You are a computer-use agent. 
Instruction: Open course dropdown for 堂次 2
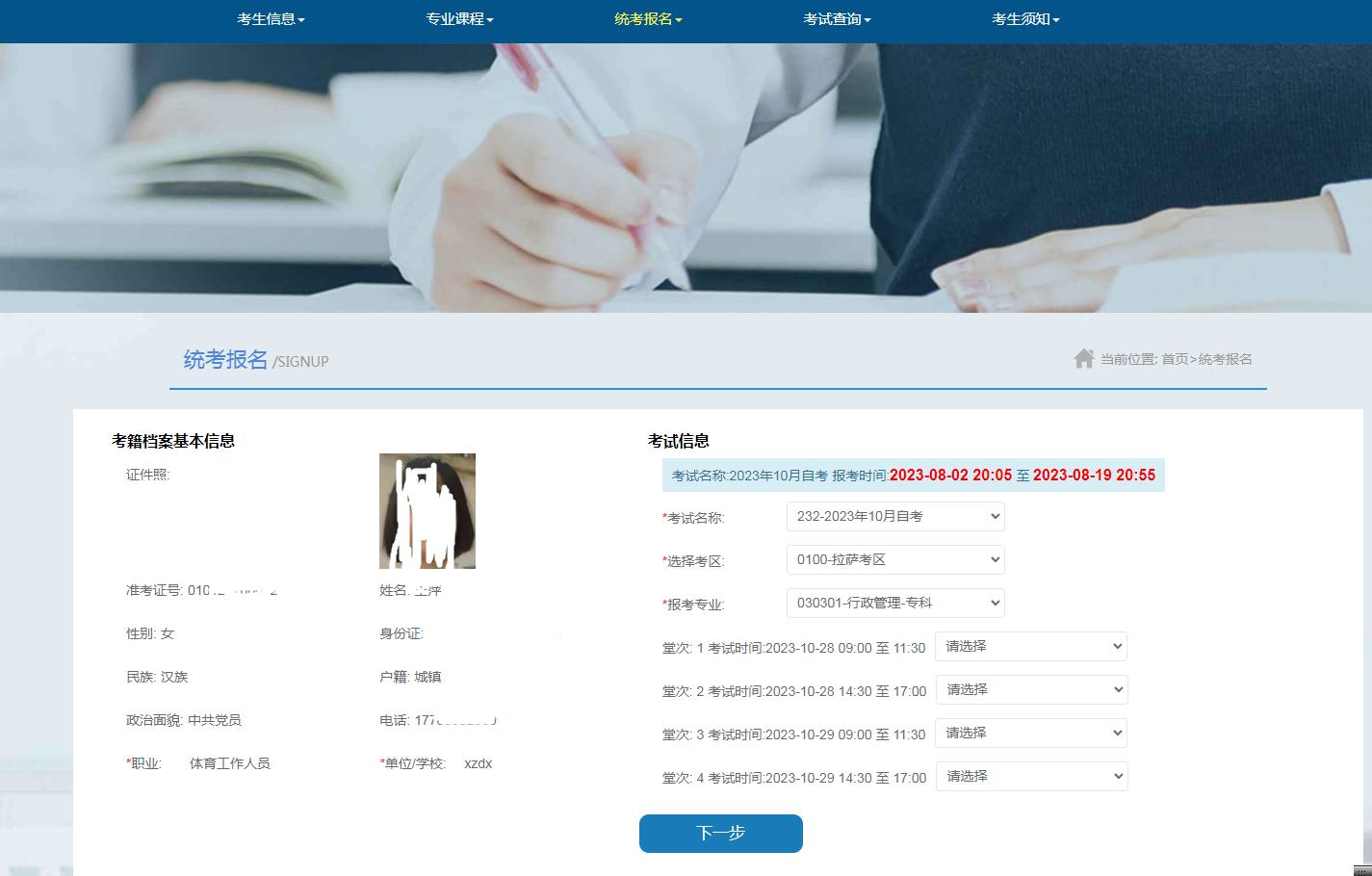tap(1031, 690)
